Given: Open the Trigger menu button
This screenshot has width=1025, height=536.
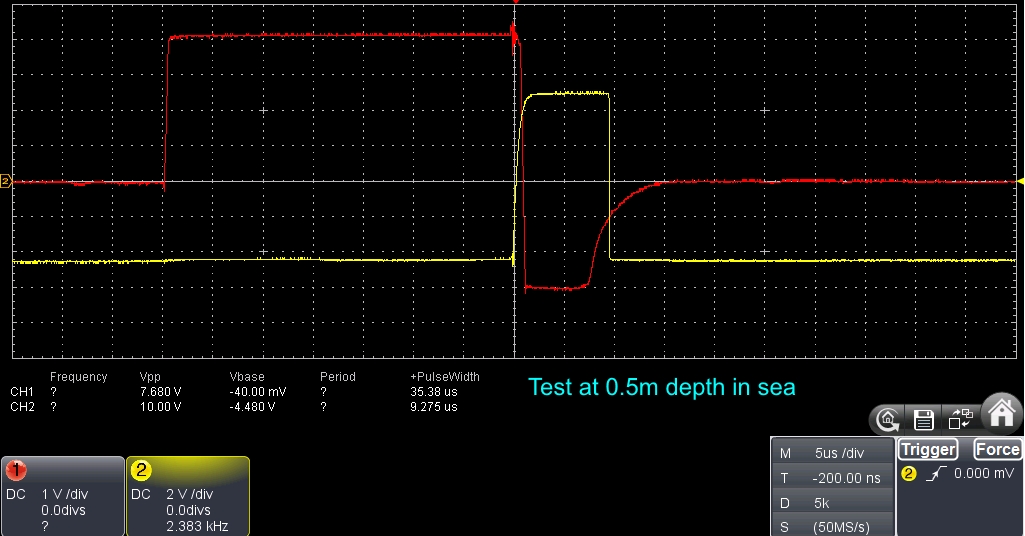Looking at the screenshot, I should (928, 450).
